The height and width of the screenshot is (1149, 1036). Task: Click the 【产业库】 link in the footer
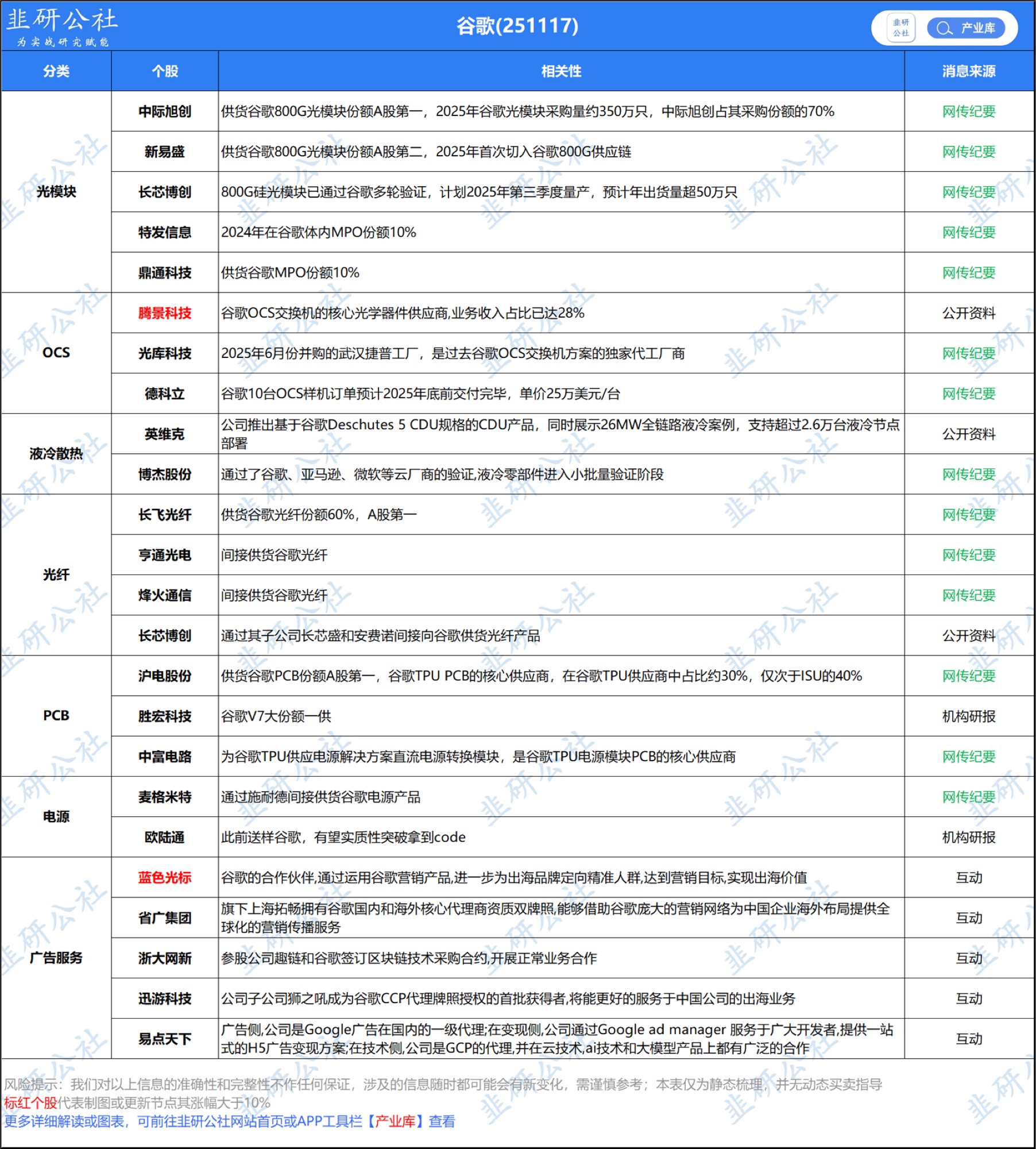pyautogui.click(x=395, y=1121)
